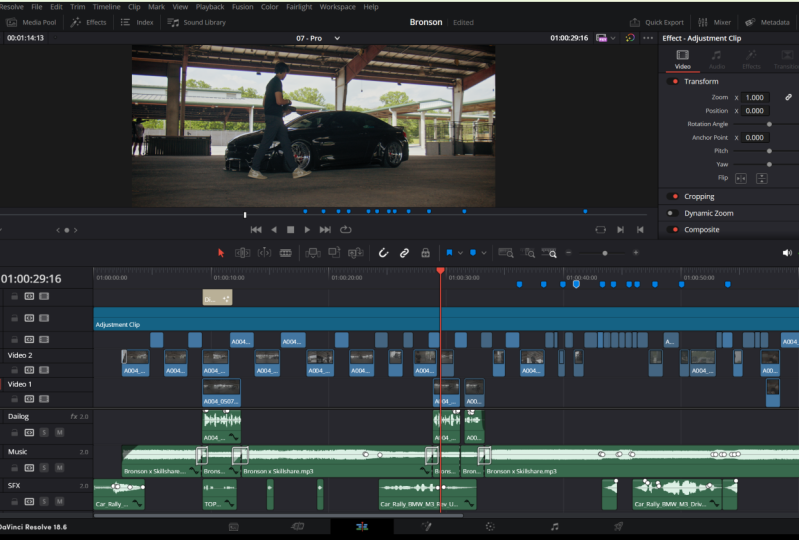
Task: Open the Effects panel
Action: [89, 22]
